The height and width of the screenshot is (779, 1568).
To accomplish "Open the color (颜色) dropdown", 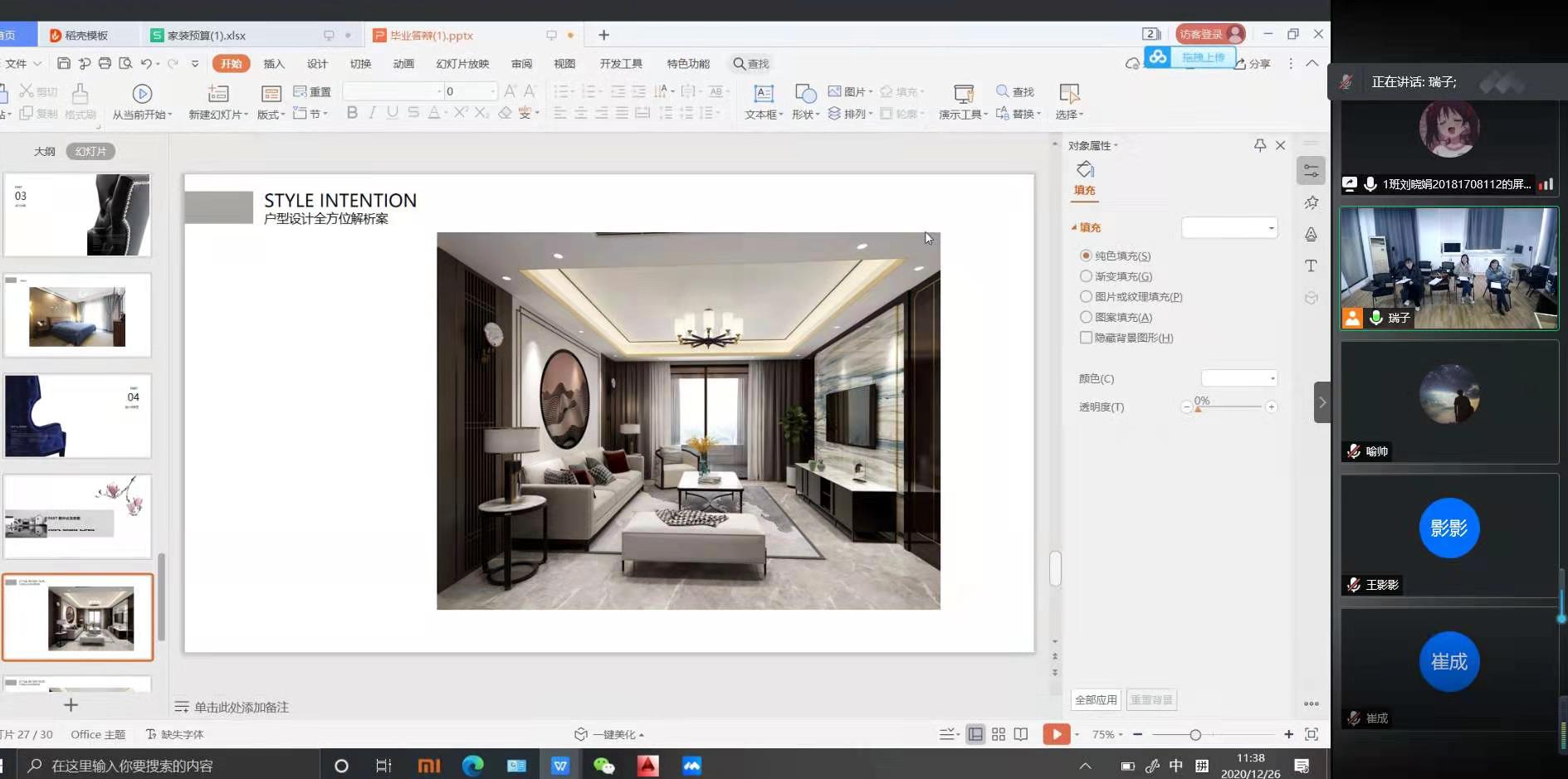I will [1238, 378].
